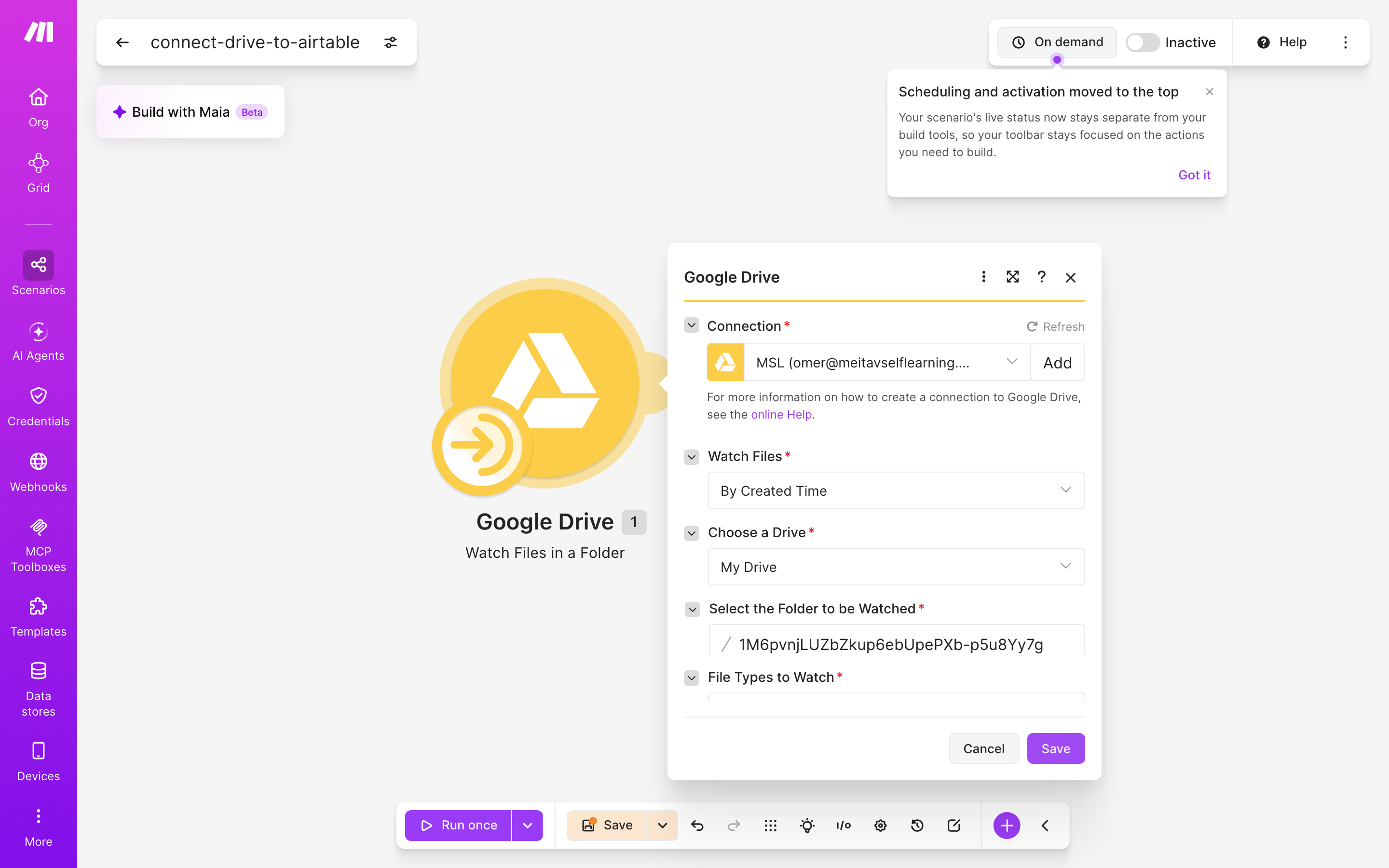This screenshot has height=868, width=1389.
Task: Collapse the Choose a Drive section
Action: 692,533
